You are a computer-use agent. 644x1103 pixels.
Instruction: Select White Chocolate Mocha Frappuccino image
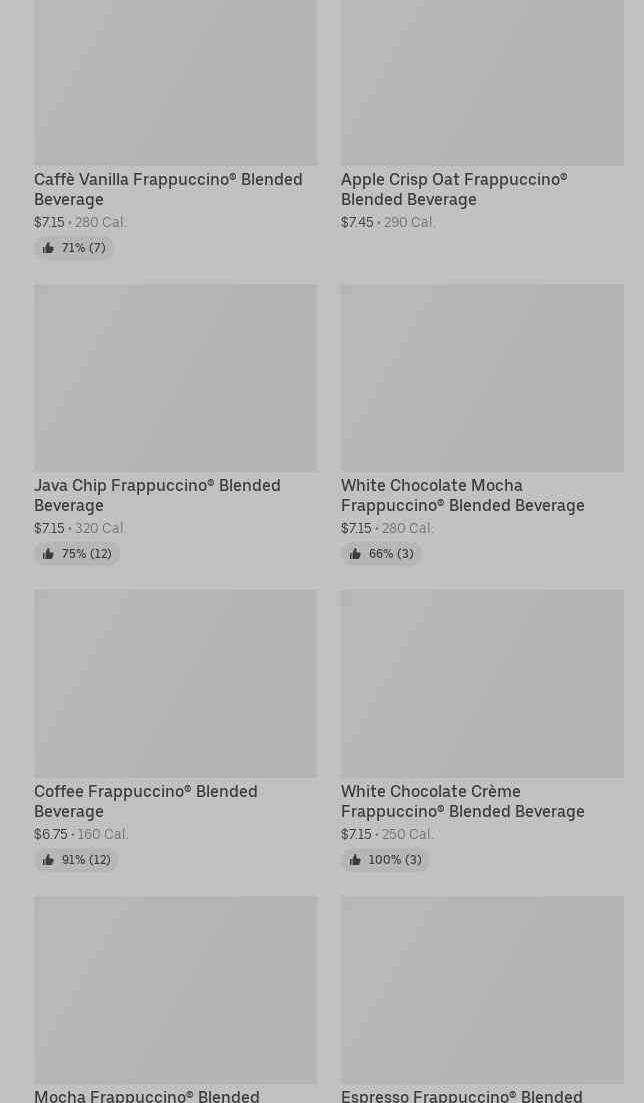coord(482,378)
